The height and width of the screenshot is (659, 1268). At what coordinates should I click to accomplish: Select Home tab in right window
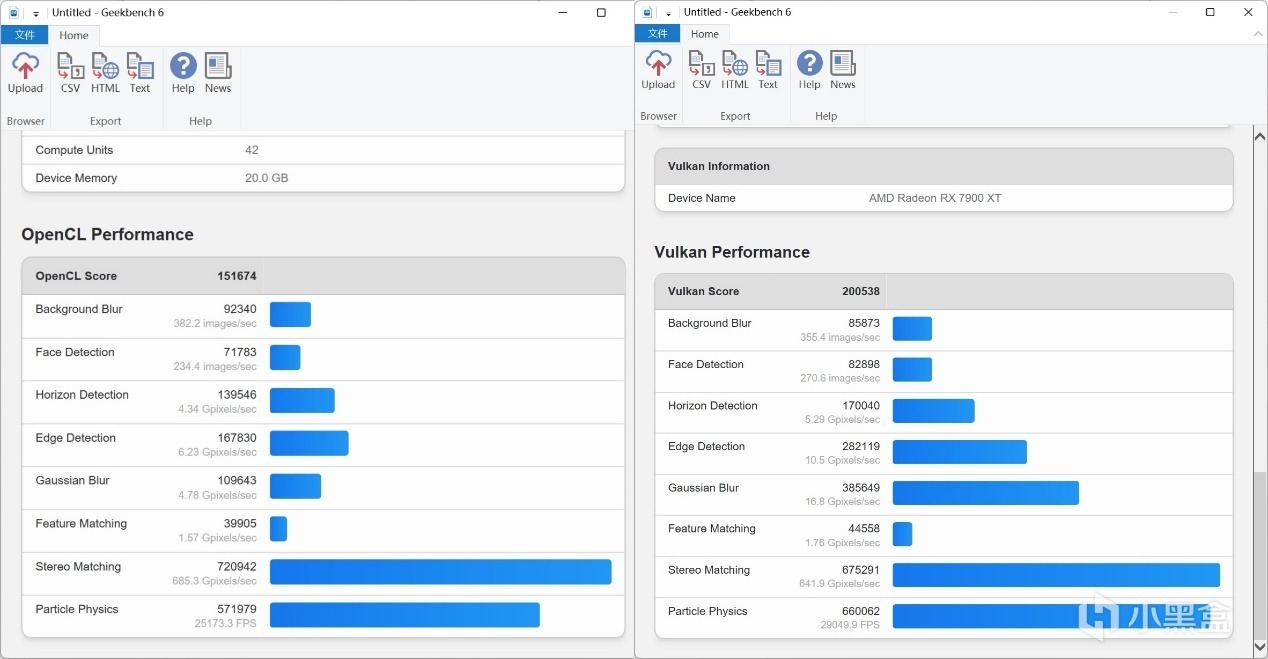(x=705, y=33)
